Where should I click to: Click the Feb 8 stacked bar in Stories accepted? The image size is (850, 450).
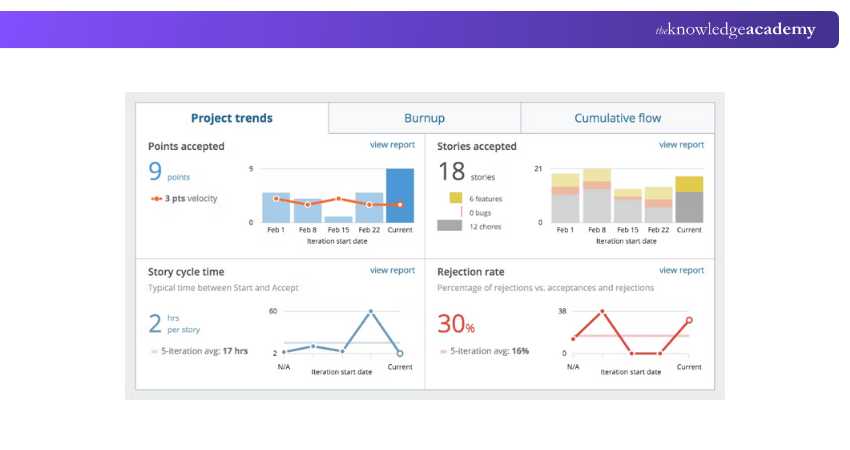tap(597, 196)
